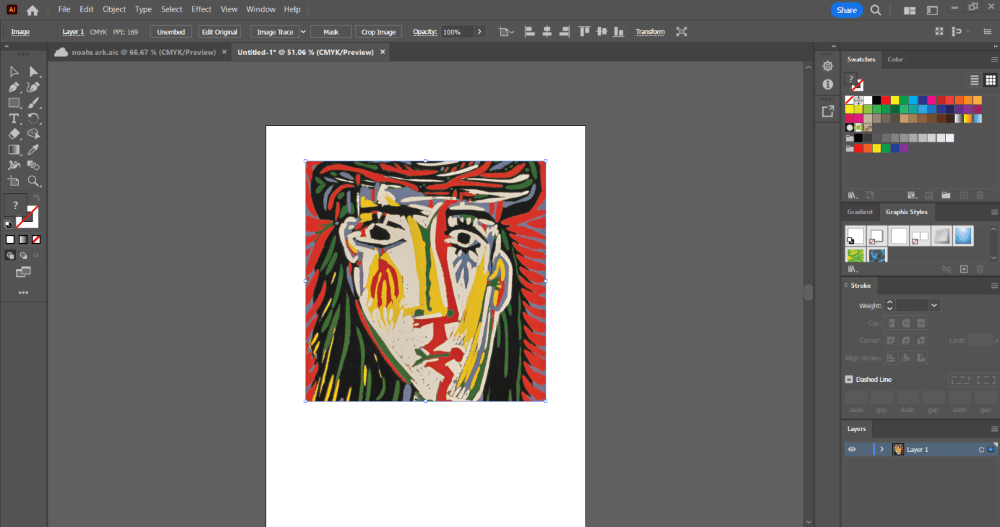Reset to default fill and stroke
Viewport: 1000px width, 527px height.
(x=8, y=225)
